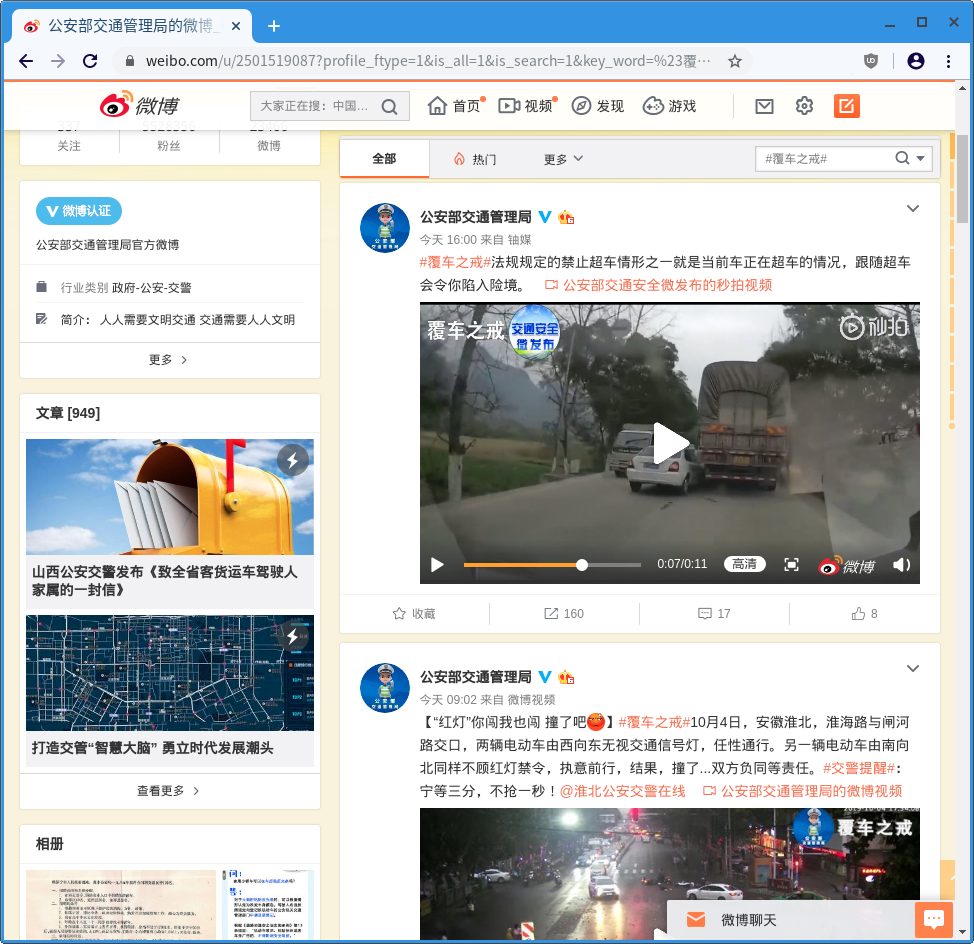The width and height of the screenshot is (974, 944).
Task: Bookmark this page with the star icon
Action: coord(735,61)
